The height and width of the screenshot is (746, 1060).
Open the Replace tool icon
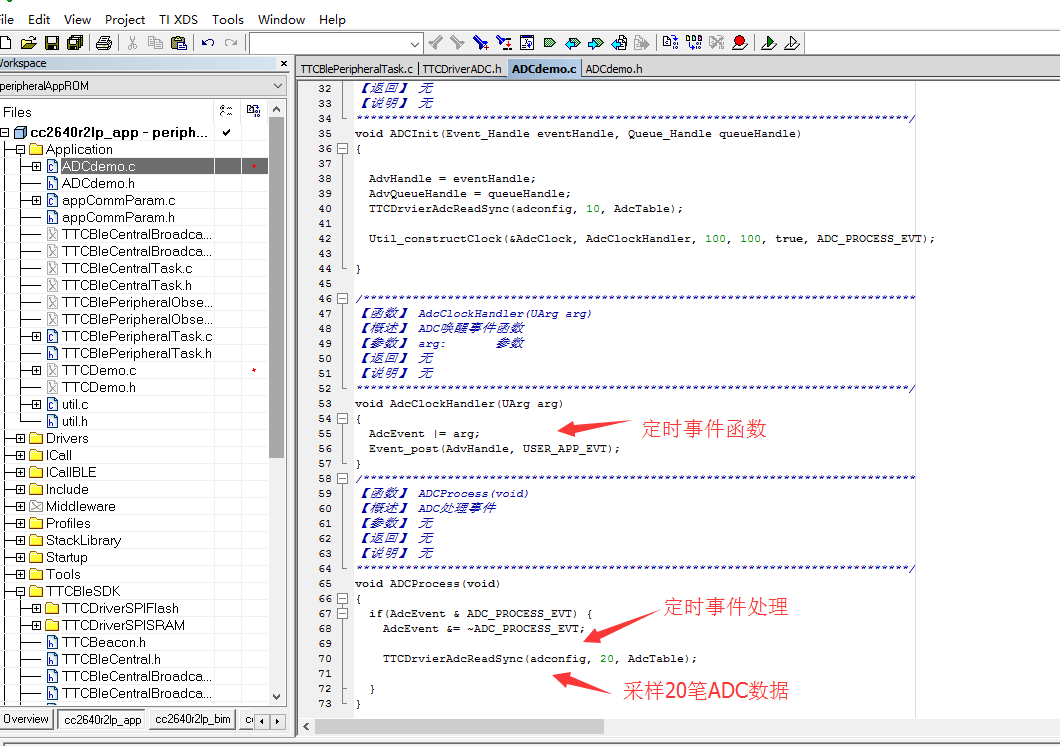(504, 43)
